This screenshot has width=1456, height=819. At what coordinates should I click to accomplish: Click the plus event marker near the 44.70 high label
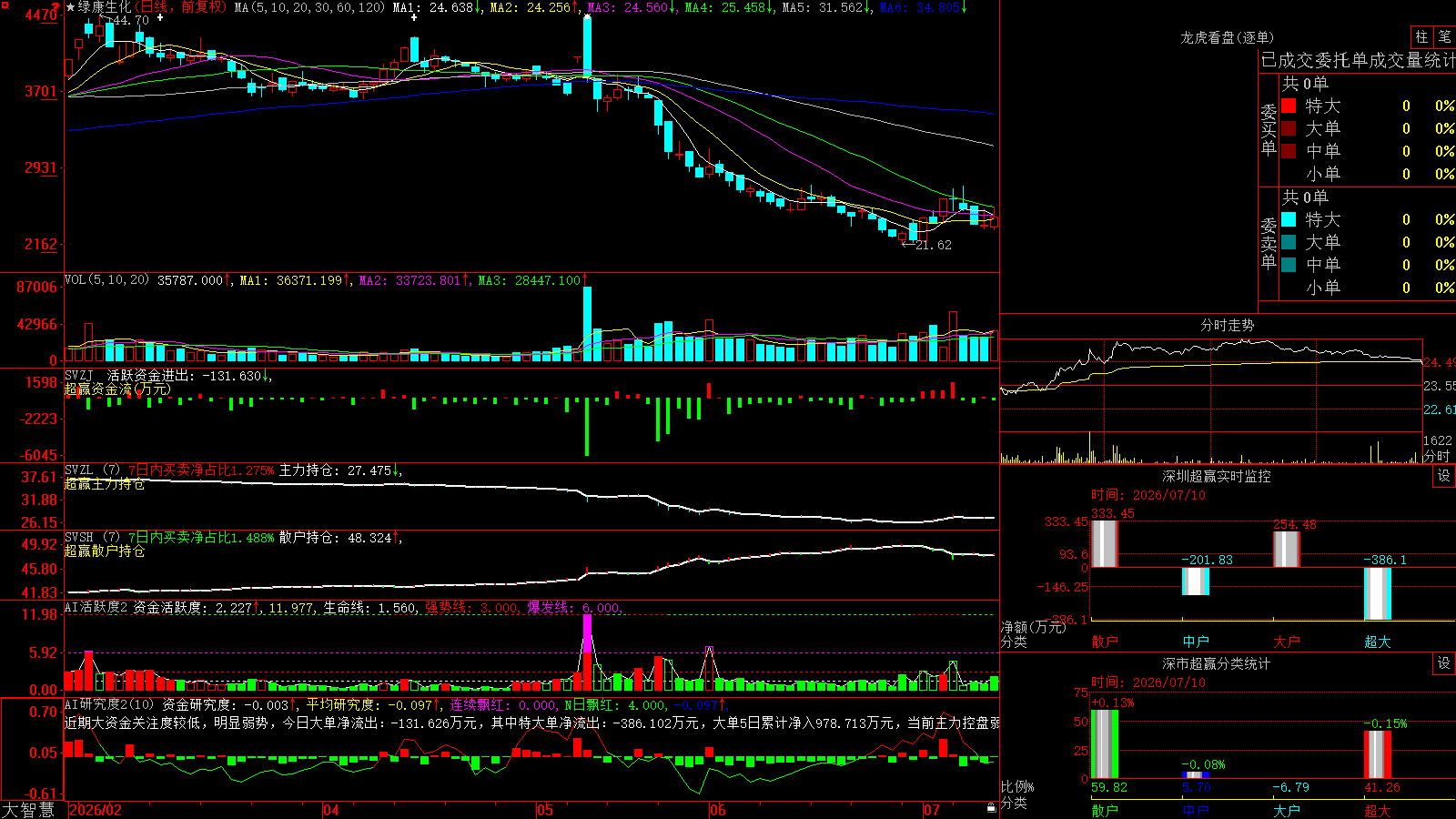(x=160, y=17)
